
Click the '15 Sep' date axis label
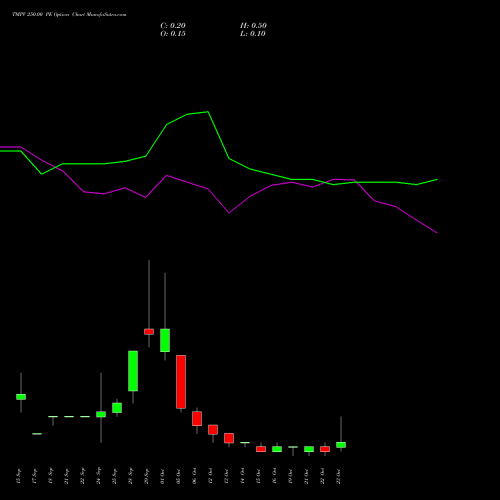point(18,476)
